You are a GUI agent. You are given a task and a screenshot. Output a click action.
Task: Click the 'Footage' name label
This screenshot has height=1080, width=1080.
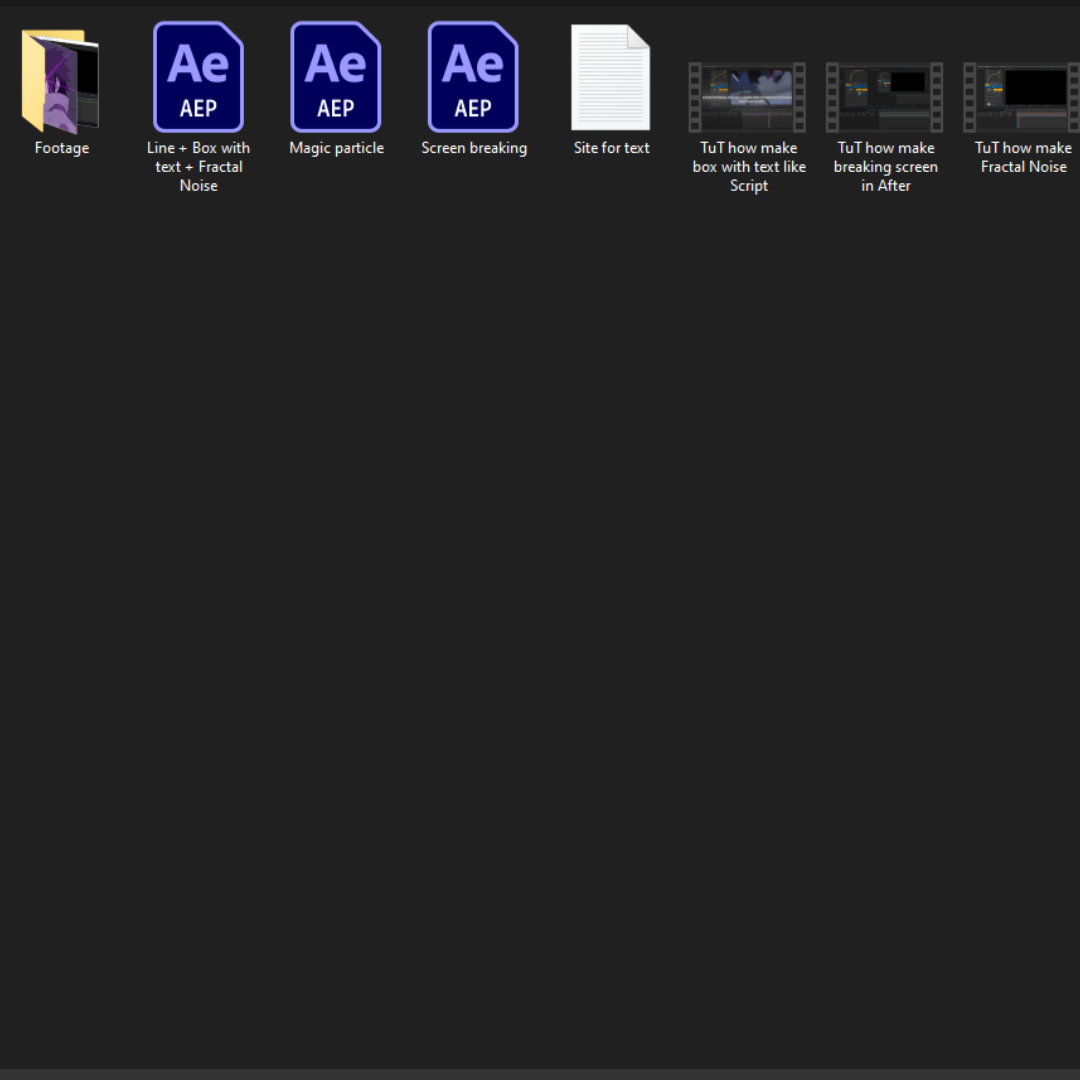coord(62,148)
